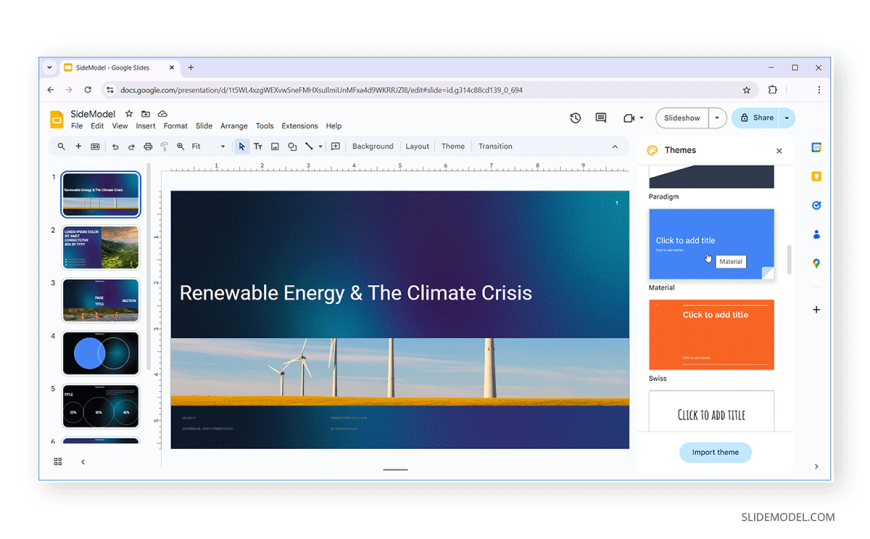Click the undo arrow icon
The width and height of the screenshot is (870, 539).
[115, 147]
